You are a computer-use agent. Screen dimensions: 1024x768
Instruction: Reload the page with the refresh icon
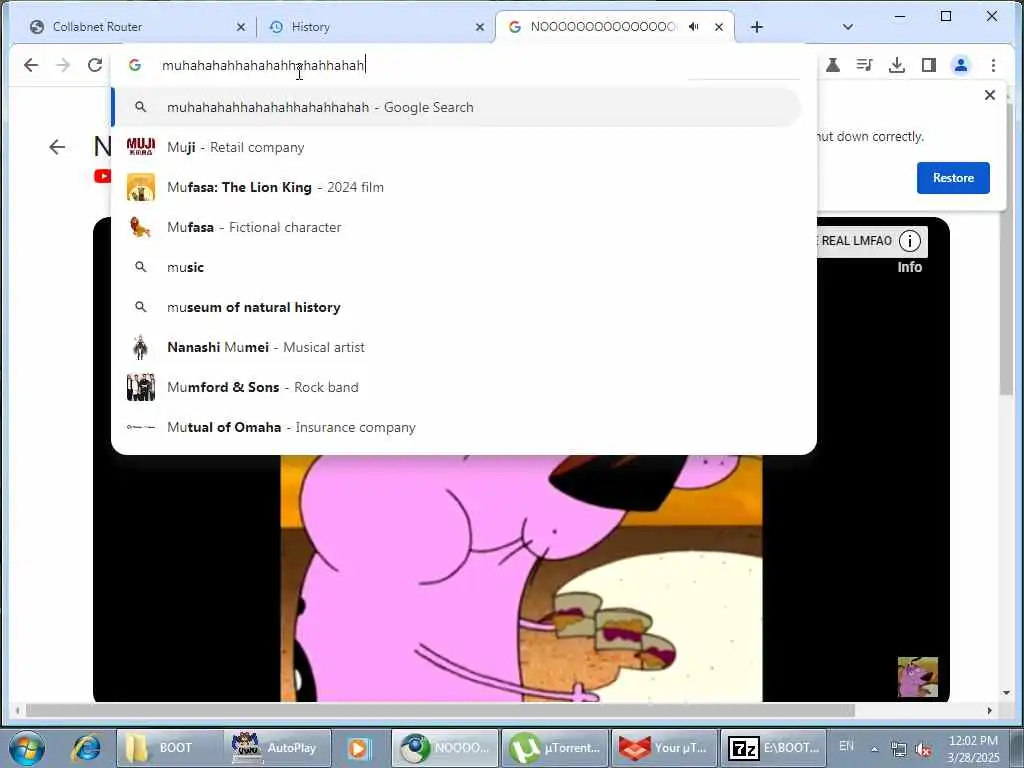[95, 65]
